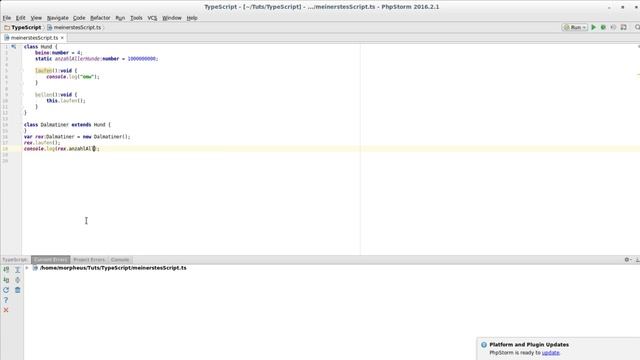Viewport: 640px width, 360px height.
Task: Click the search magnifier icon at top right
Action: coord(637,27)
